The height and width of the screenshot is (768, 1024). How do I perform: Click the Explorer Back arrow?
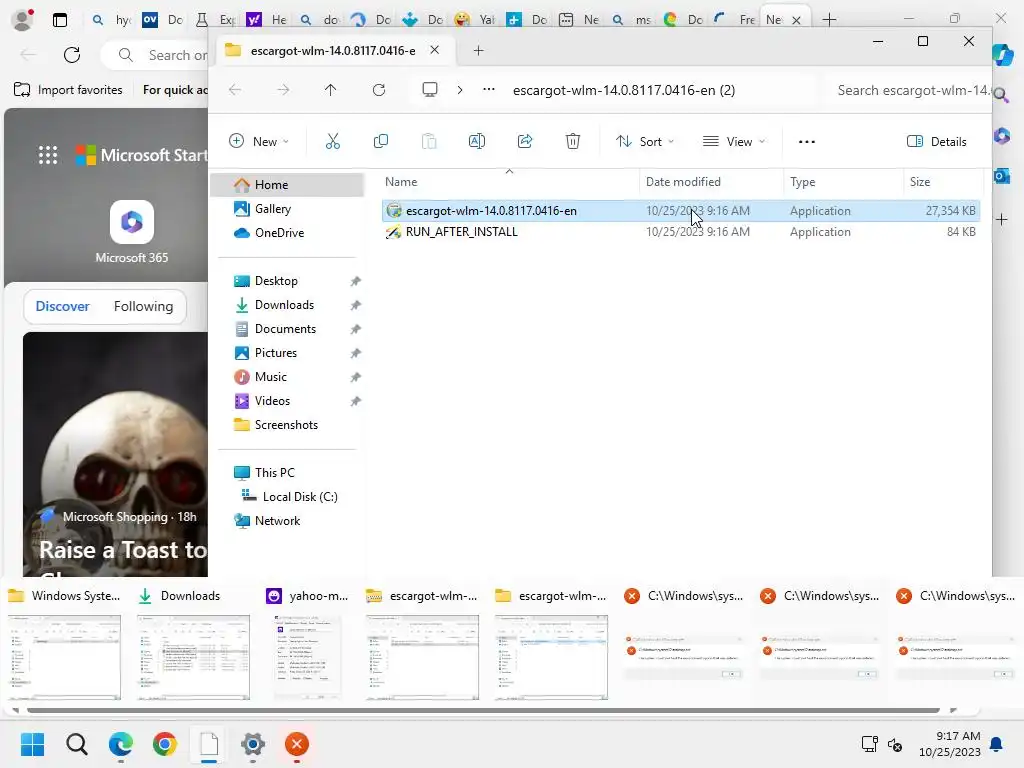tap(235, 90)
